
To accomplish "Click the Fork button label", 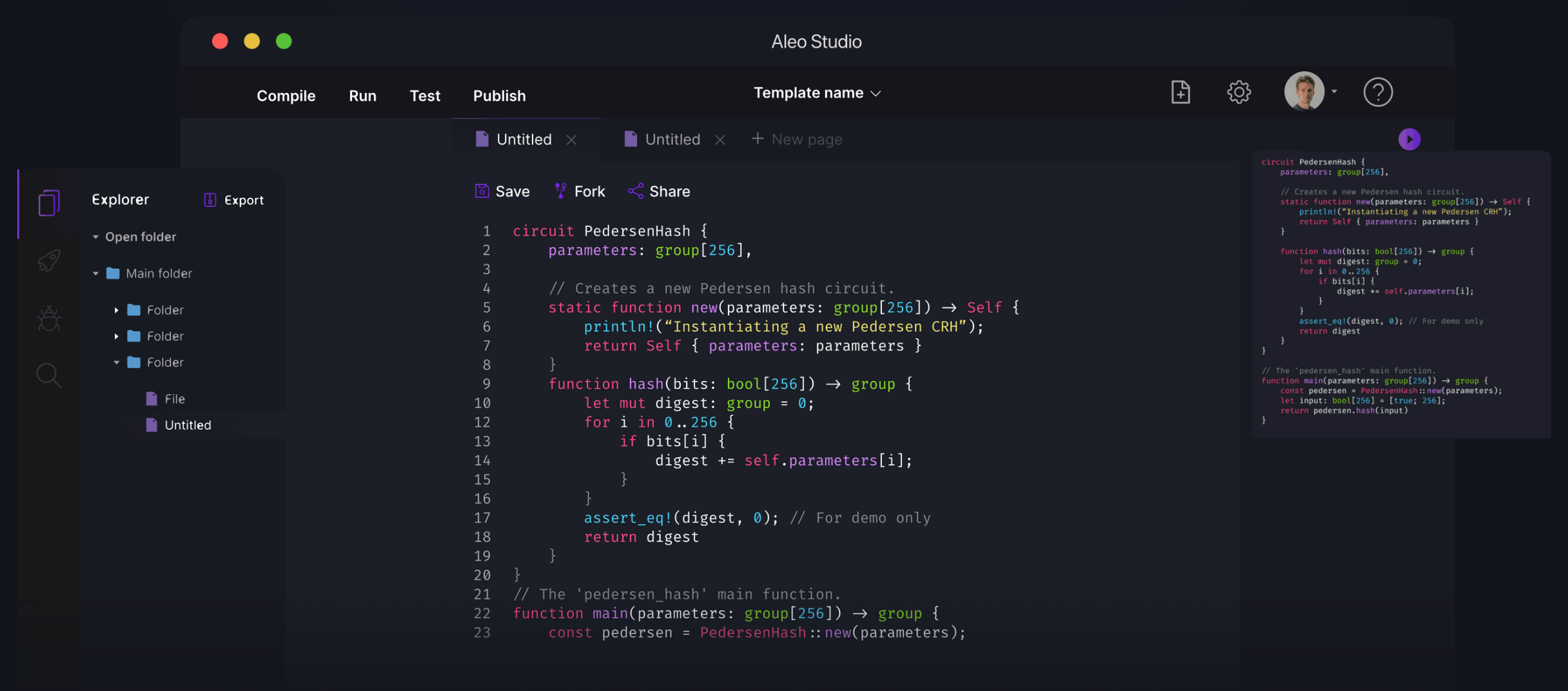I will point(589,191).
